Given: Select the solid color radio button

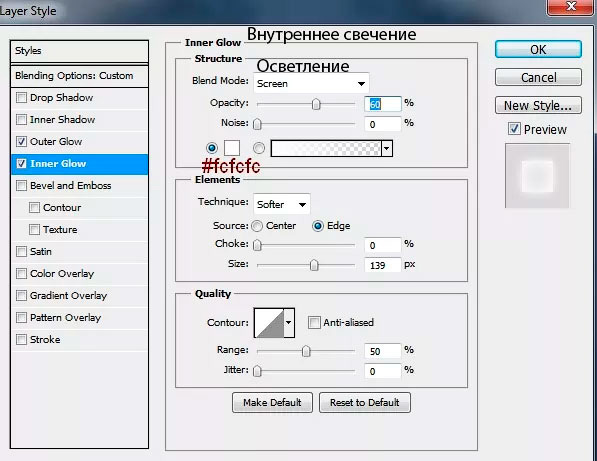Looking at the screenshot, I should click(212, 148).
